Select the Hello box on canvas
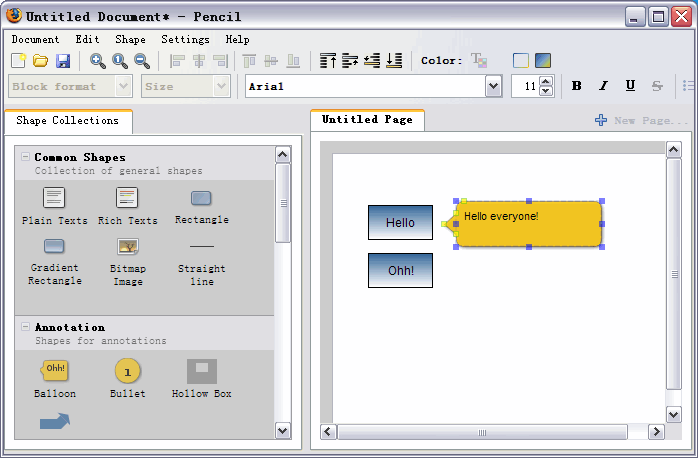Screen dimensions: 698x458 400,223
